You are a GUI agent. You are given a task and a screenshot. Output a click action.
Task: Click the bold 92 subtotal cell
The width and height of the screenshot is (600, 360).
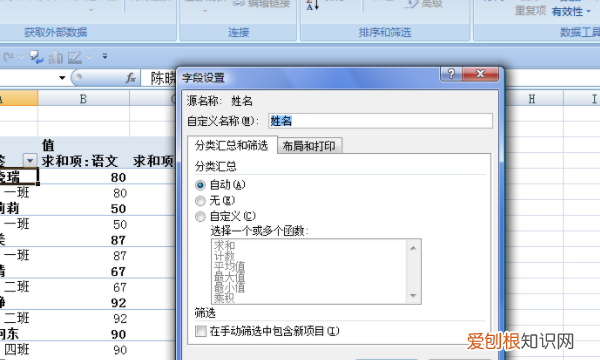click(83, 303)
